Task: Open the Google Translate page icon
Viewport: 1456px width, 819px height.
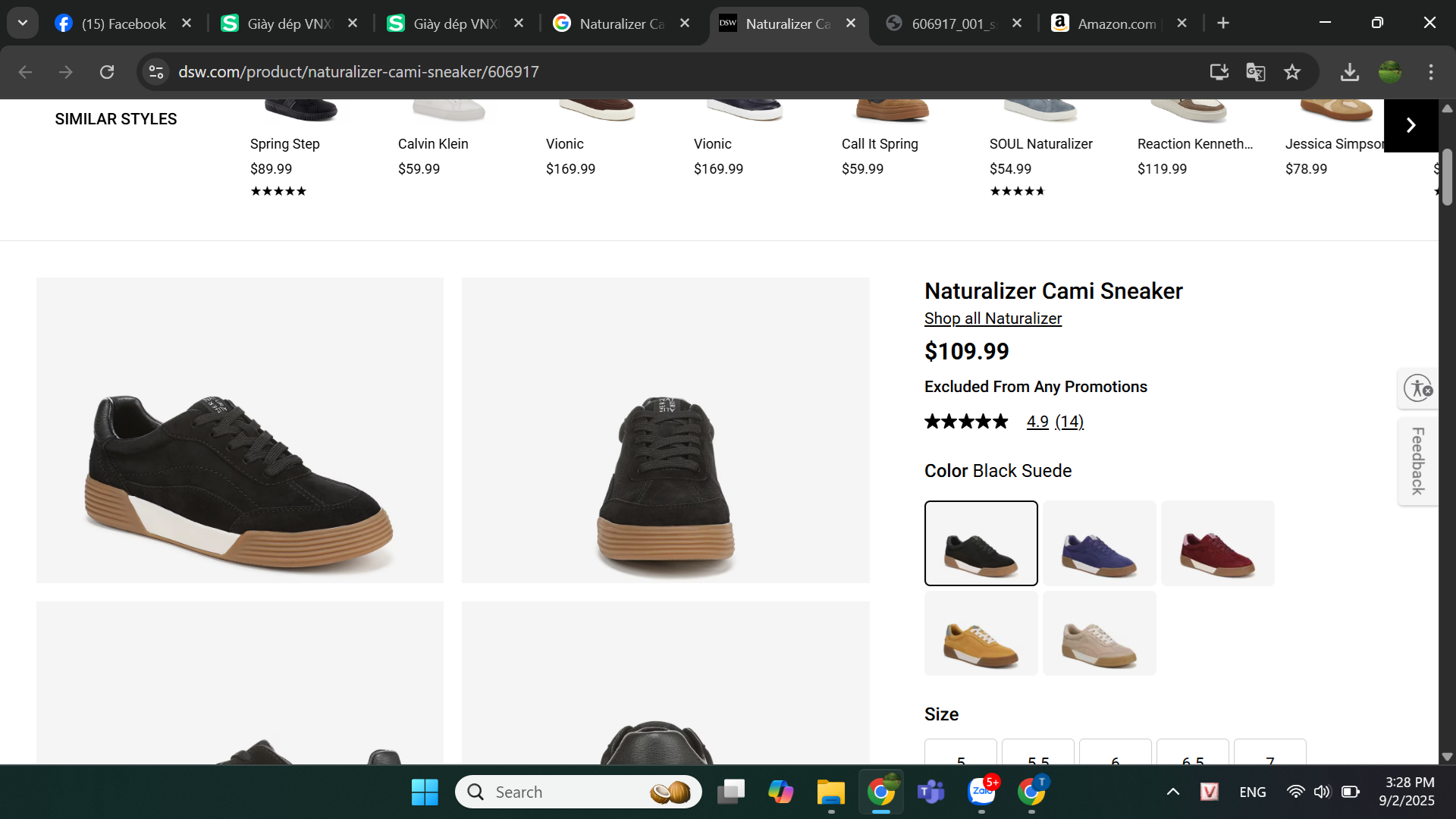Action: 1255,72
